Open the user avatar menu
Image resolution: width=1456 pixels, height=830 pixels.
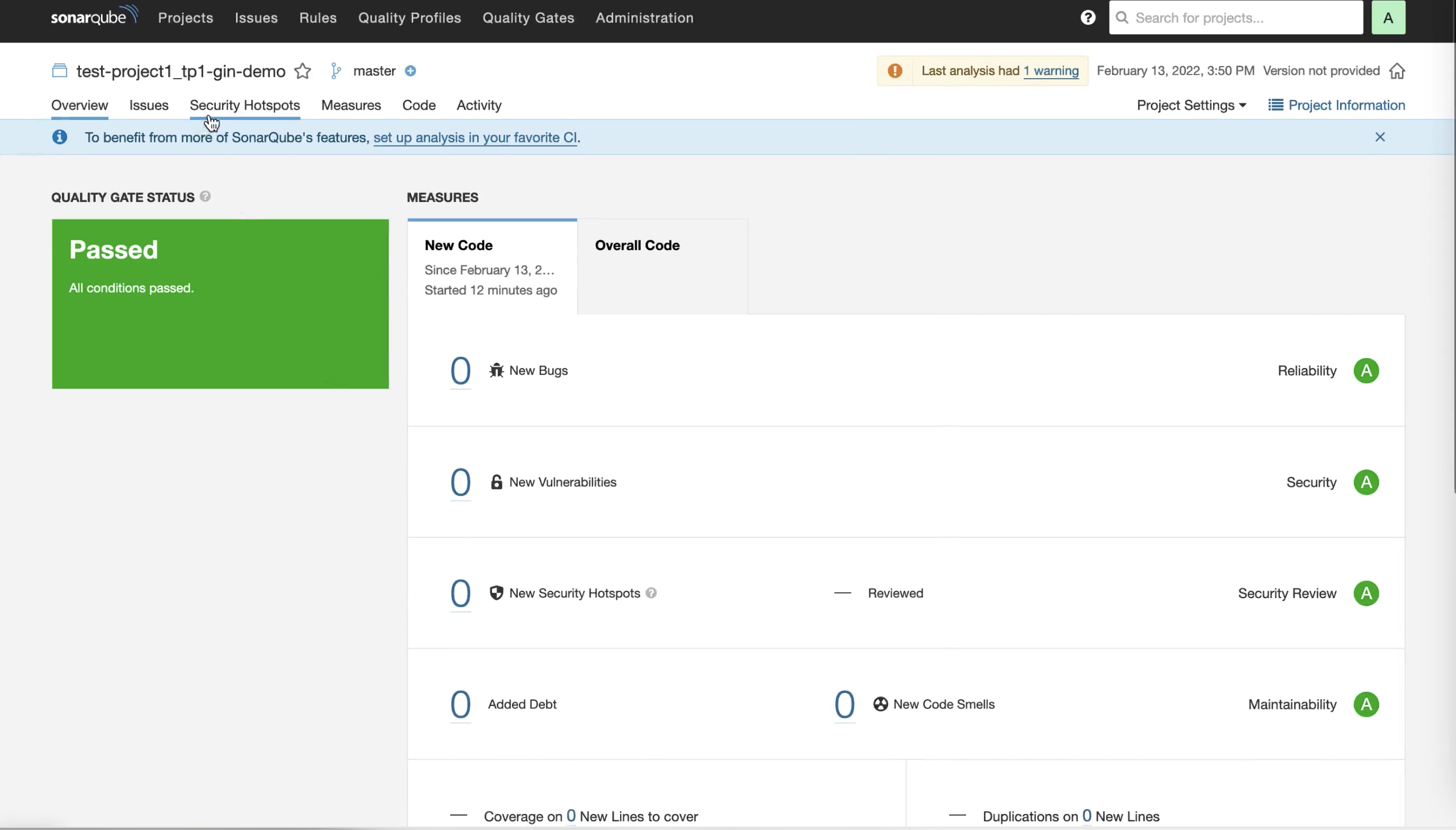click(x=1388, y=17)
